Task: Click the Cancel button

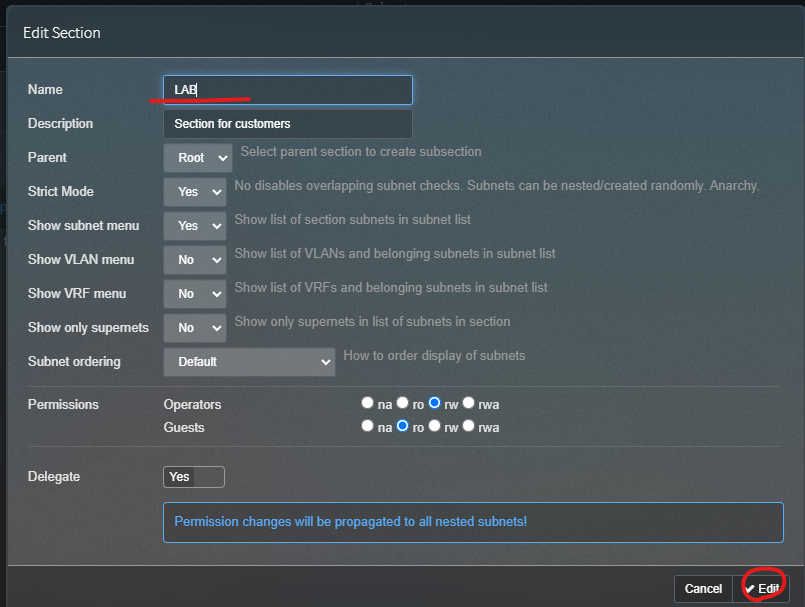Action: [x=703, y=589]
